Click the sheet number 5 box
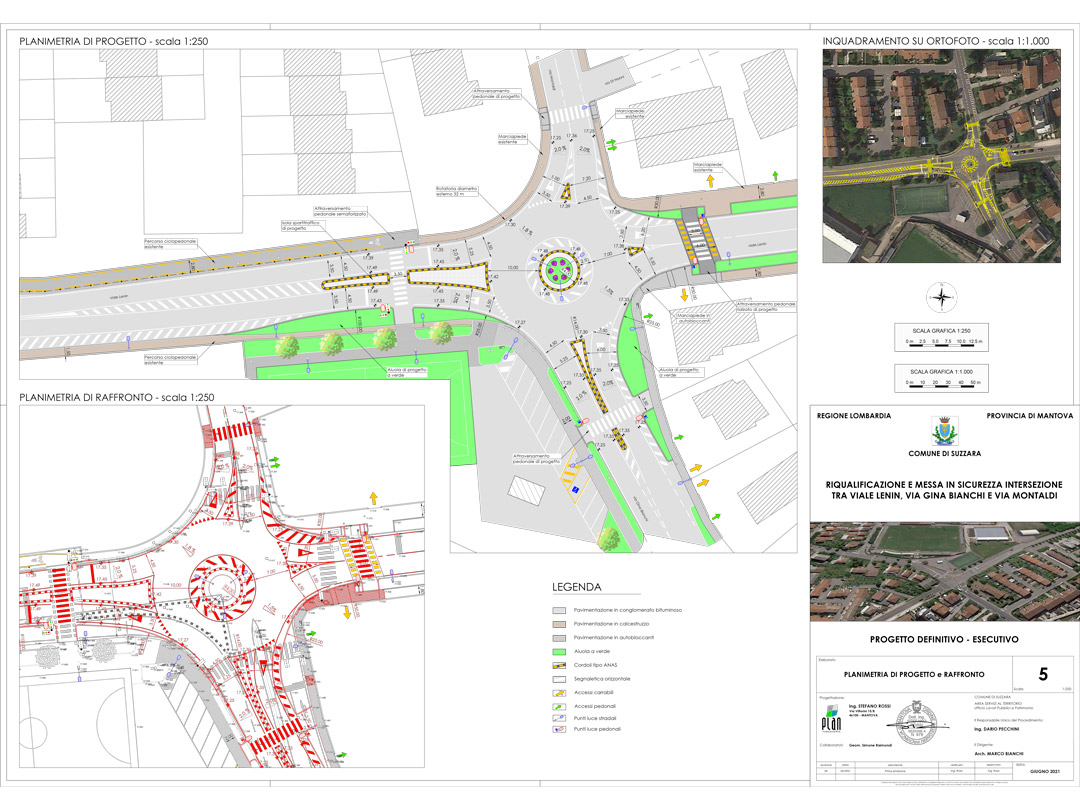 point(1043,674)
